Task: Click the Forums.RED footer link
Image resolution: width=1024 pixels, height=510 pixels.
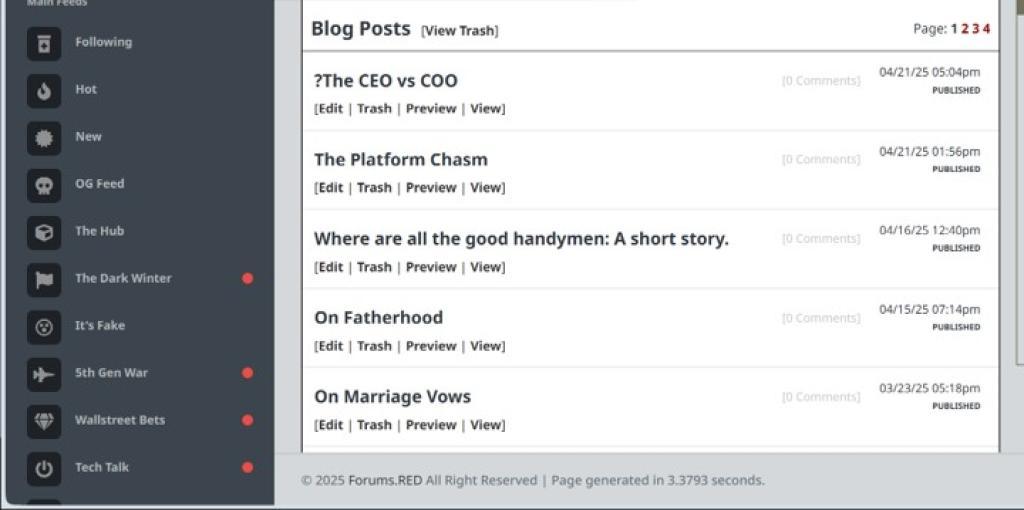Action: [x=385, y=480]
